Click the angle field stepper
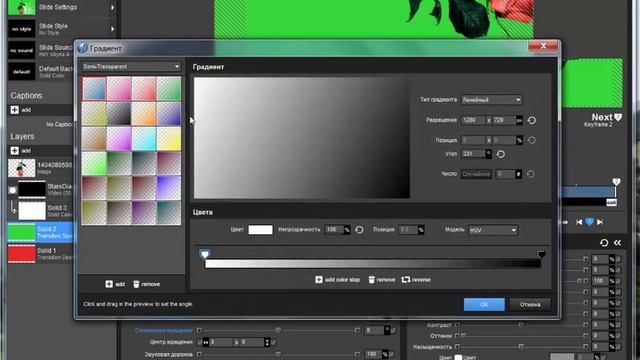 coord(488,154)
